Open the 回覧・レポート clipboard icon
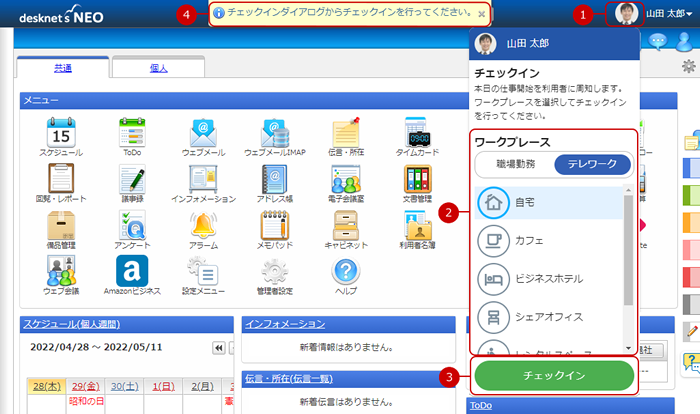 tap(61, 178)
